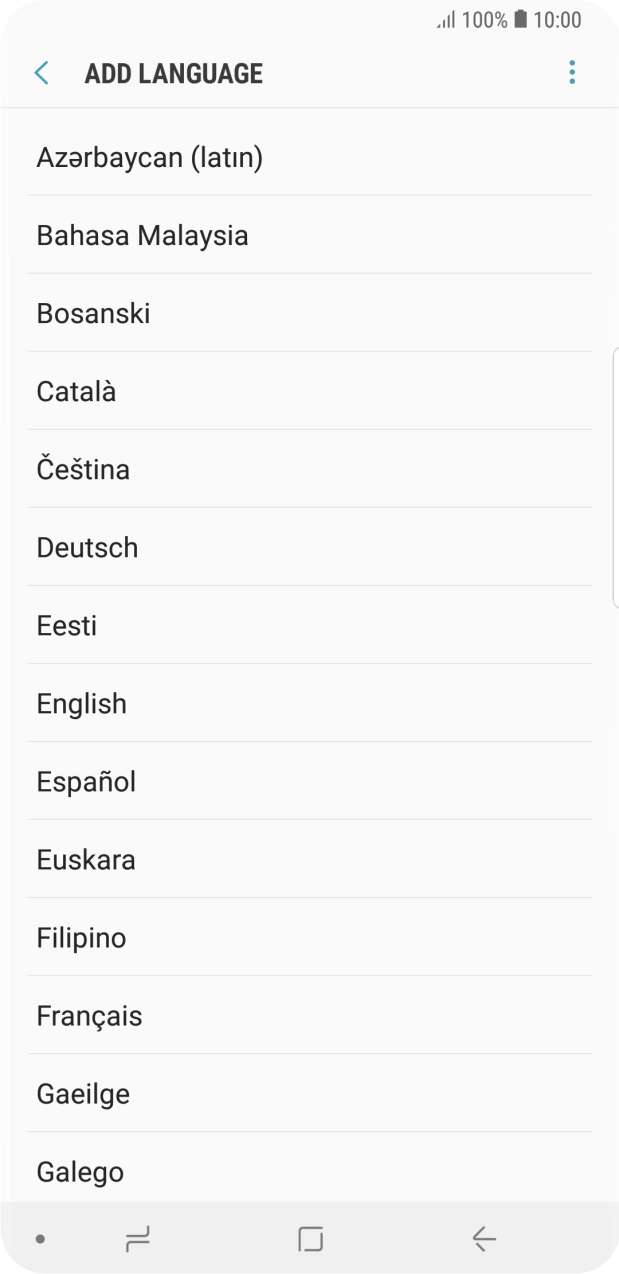
Task: Select Azərbaycan (latın) at the top of the list
Action: click(x=149, y=157)
